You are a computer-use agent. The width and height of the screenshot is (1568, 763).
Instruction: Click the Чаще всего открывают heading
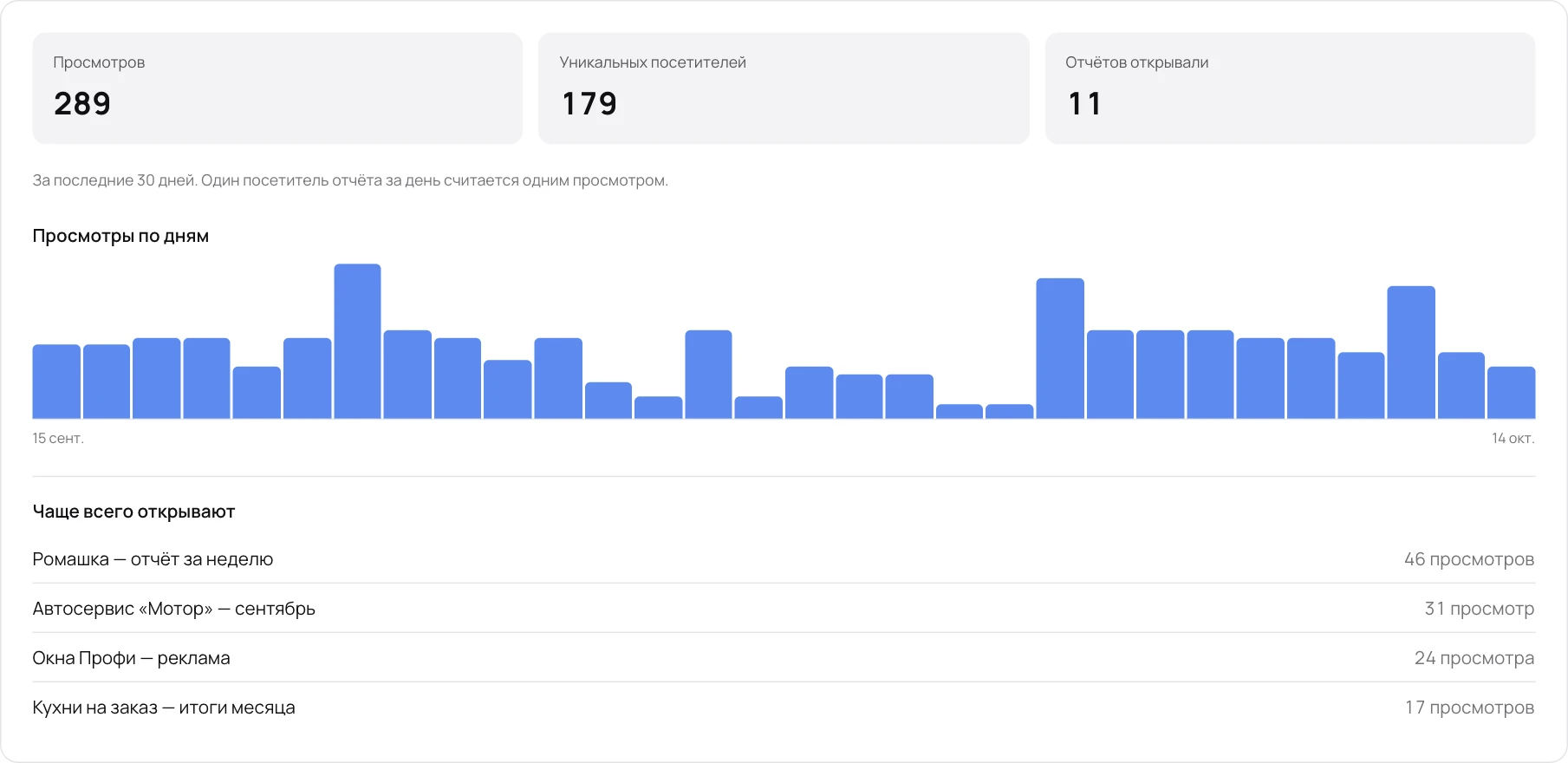pos(133,512)
